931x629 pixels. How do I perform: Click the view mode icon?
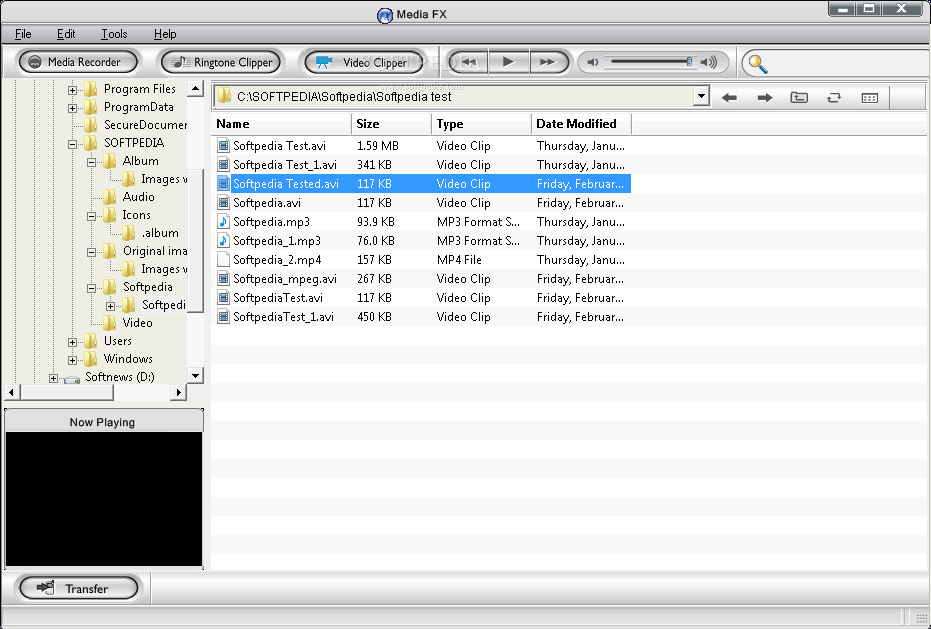pos(869,97)
